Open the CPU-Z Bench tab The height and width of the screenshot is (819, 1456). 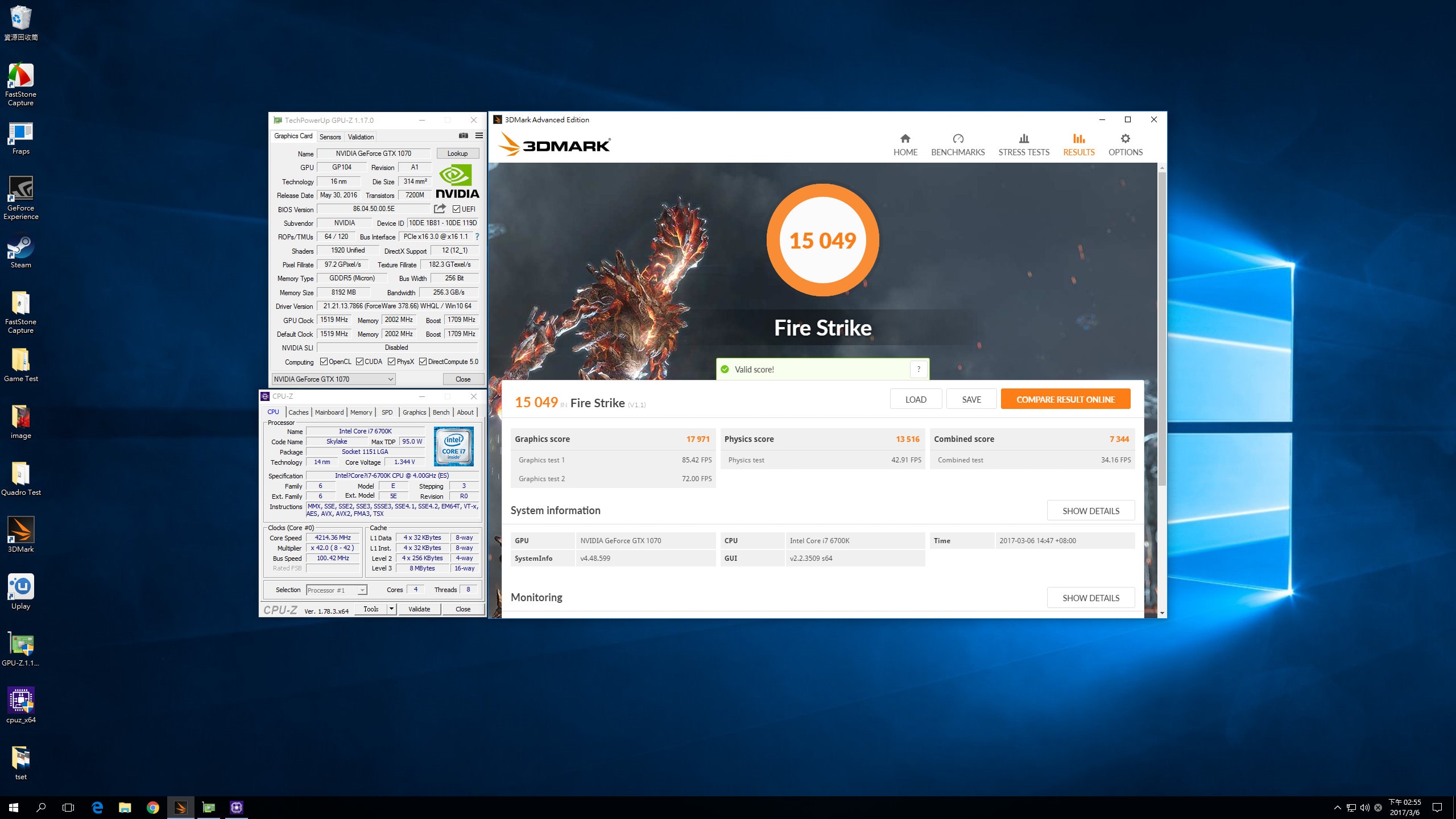[441, 412]
